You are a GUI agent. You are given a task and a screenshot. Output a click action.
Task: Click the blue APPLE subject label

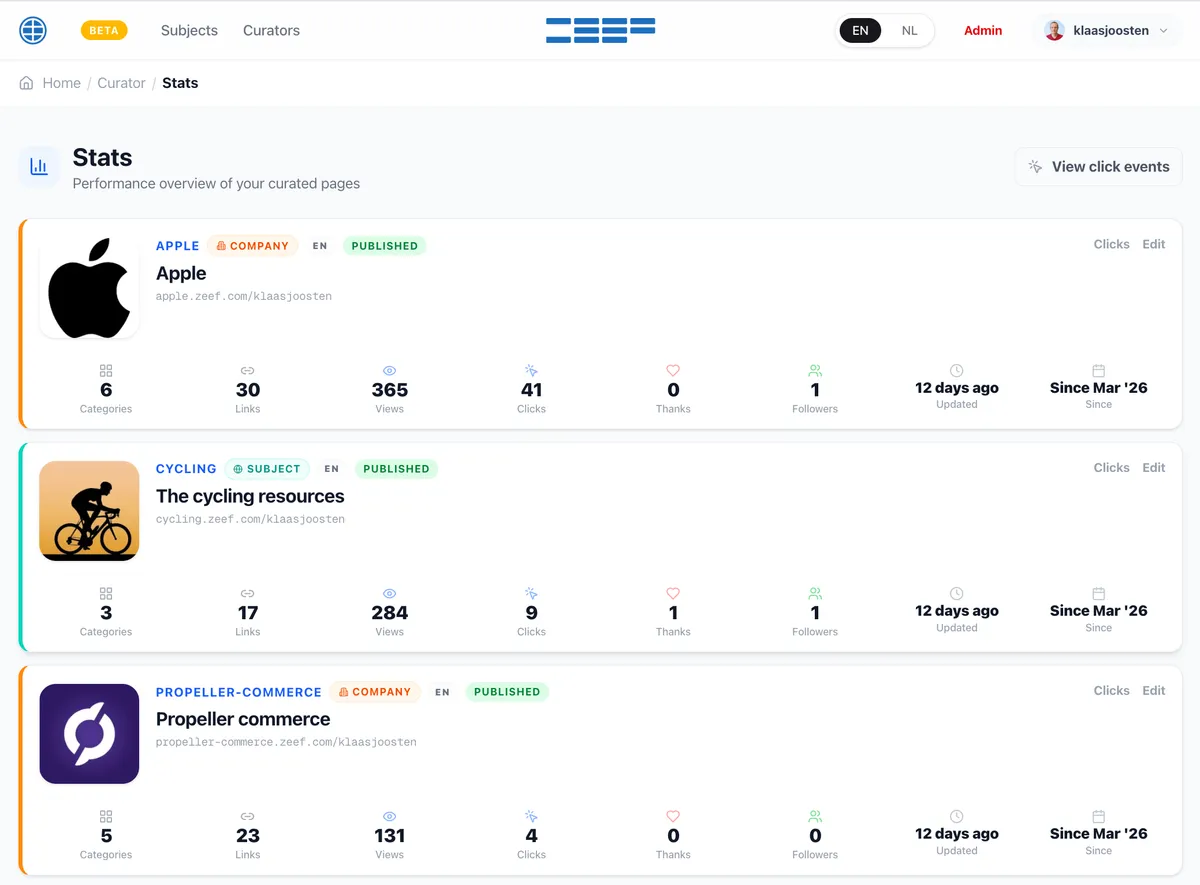pyautogui.click(x=178, y=246)
